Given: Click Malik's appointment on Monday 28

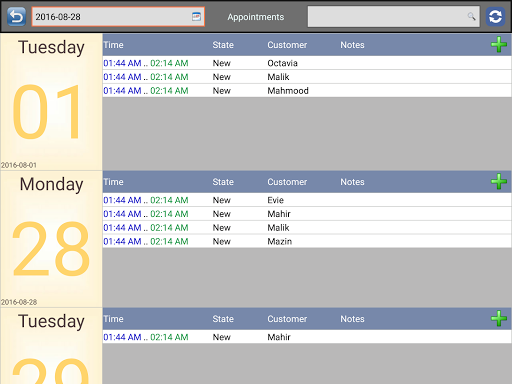Looking at the screenshot, I should point(307,228).
